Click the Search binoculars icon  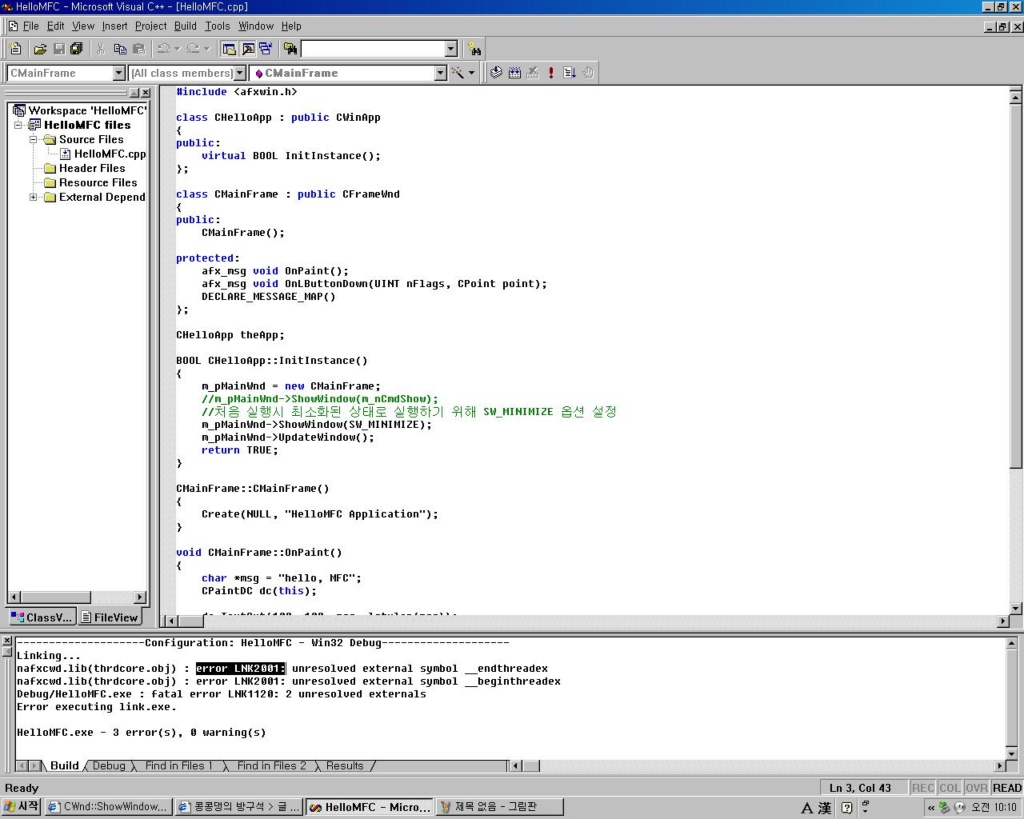click(475, 49)
